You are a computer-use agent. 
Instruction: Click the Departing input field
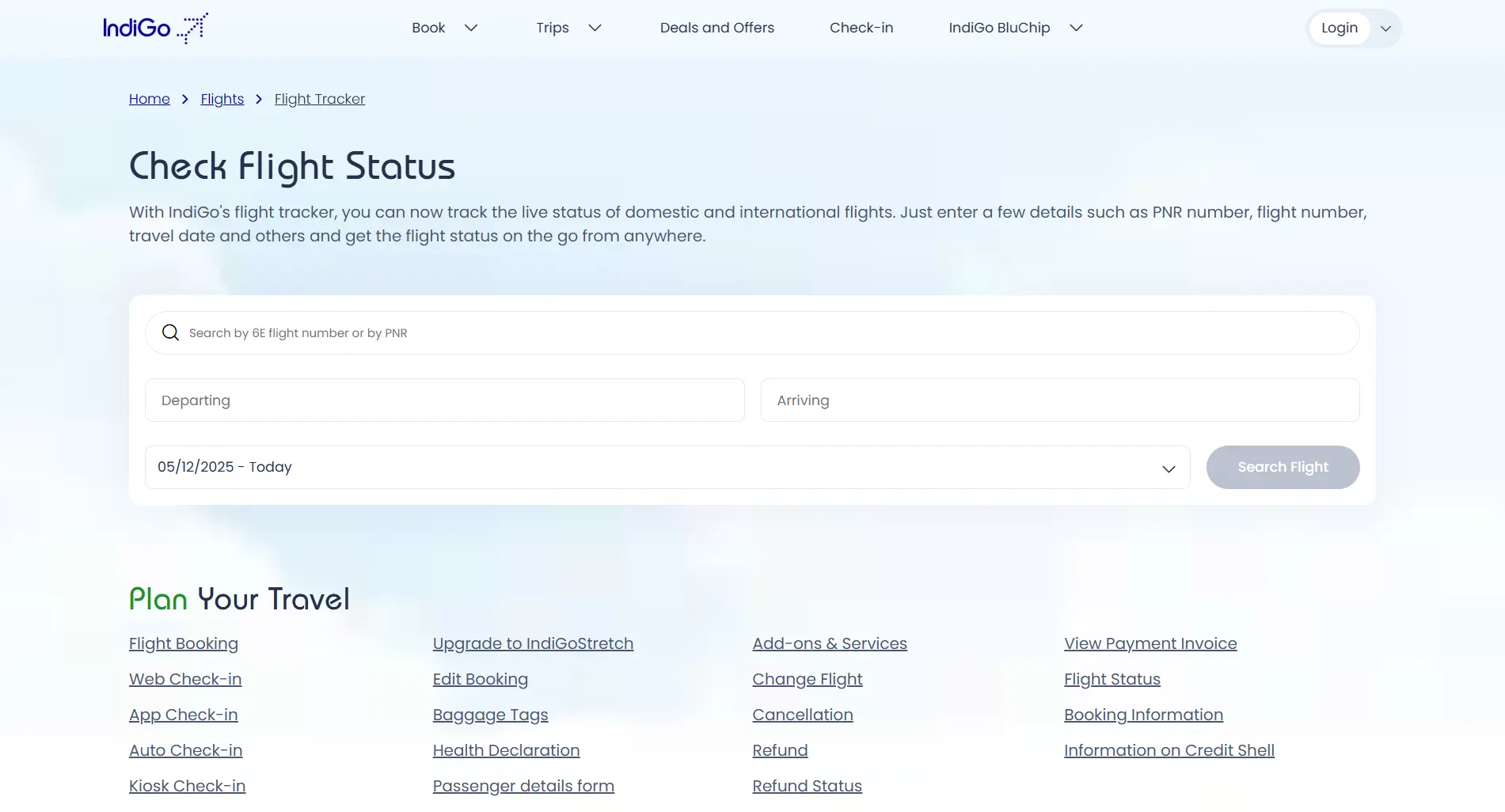pyautogui.click(x=444, y=400)
